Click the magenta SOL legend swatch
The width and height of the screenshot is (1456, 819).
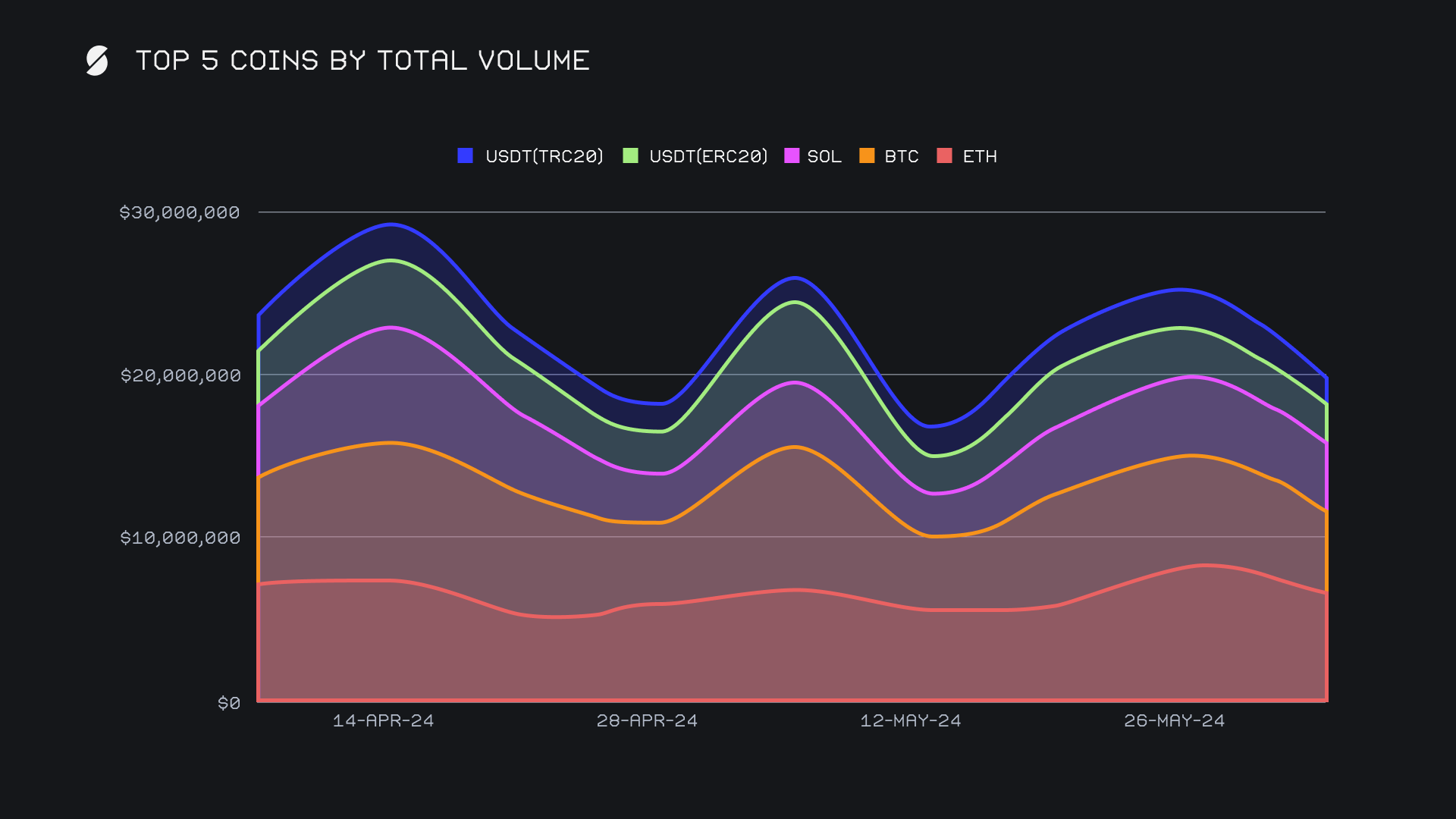coord(792,155)
